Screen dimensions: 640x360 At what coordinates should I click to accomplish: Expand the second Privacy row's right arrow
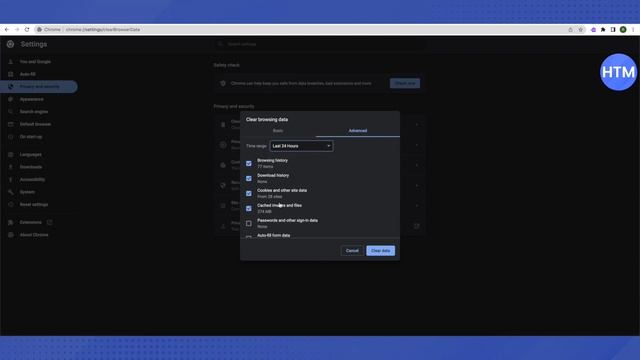click(x=417, y=145)
